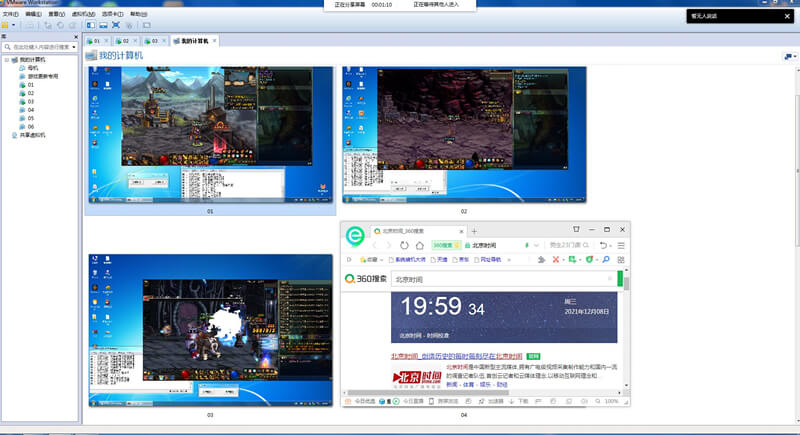The height and width of the screenshot is (435, 800).
Task: Click the 360 browser logo in VM 04
Action: 355,236
